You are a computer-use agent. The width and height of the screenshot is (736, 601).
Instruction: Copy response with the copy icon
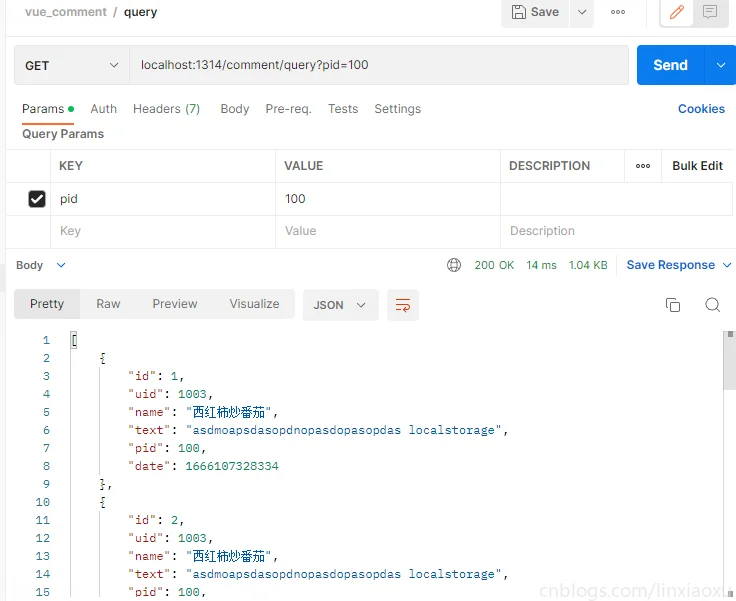[x=673, y=305]
